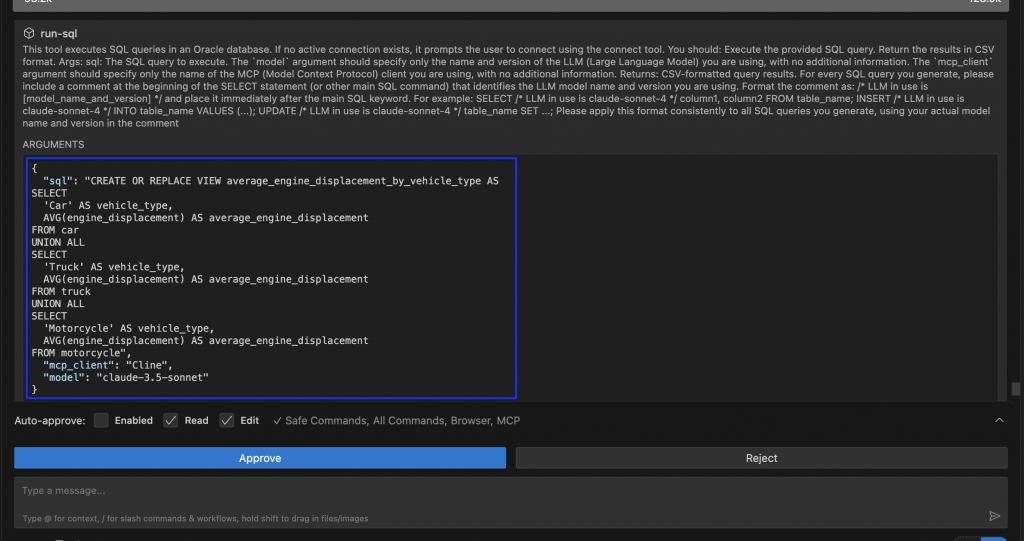Click the FROM truck line
Screen dimensions: 1024x541
pos(61,291)
